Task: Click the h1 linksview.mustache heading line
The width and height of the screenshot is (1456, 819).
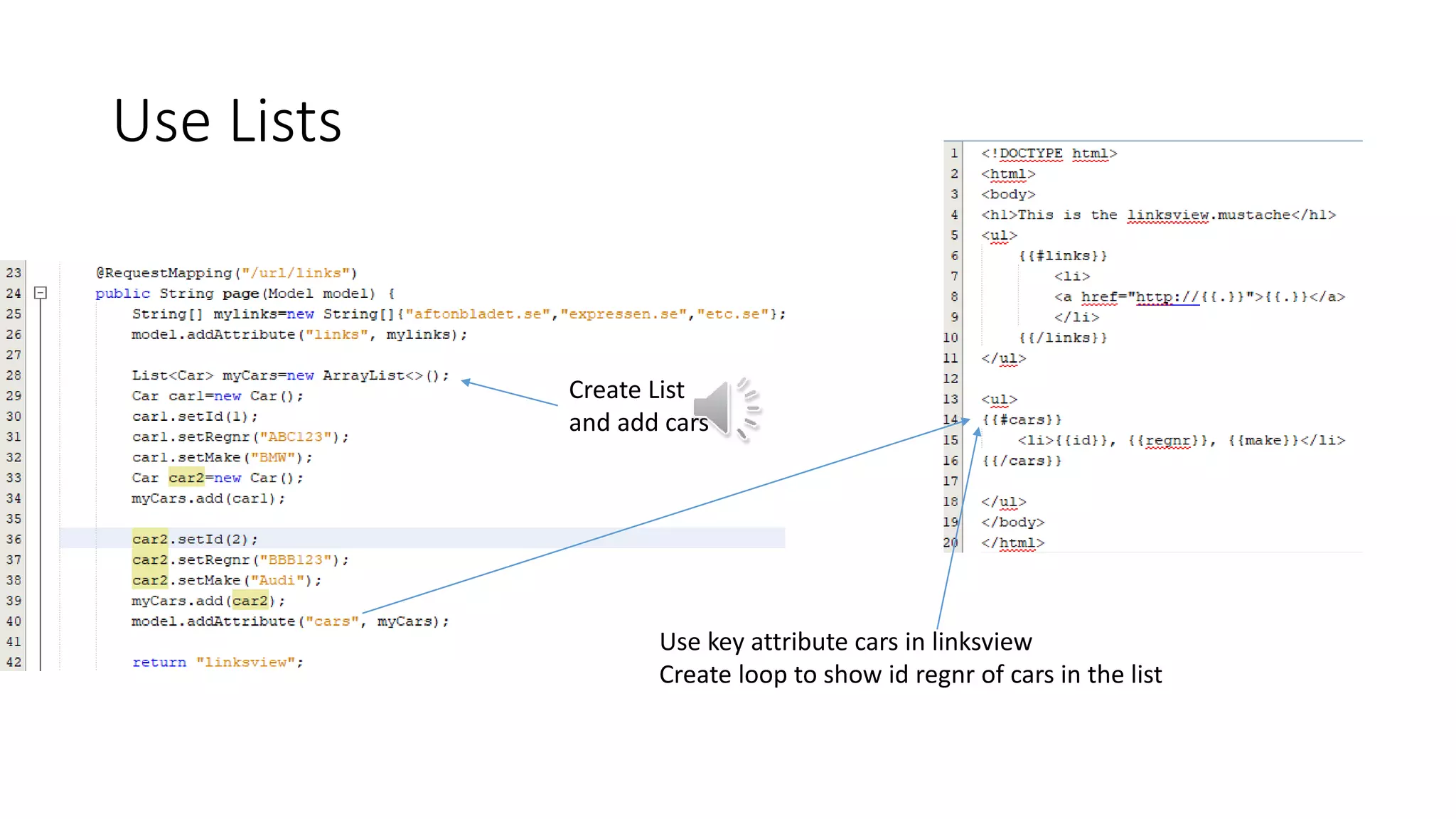Action: pyautogui.click(x=1158, y=215)
